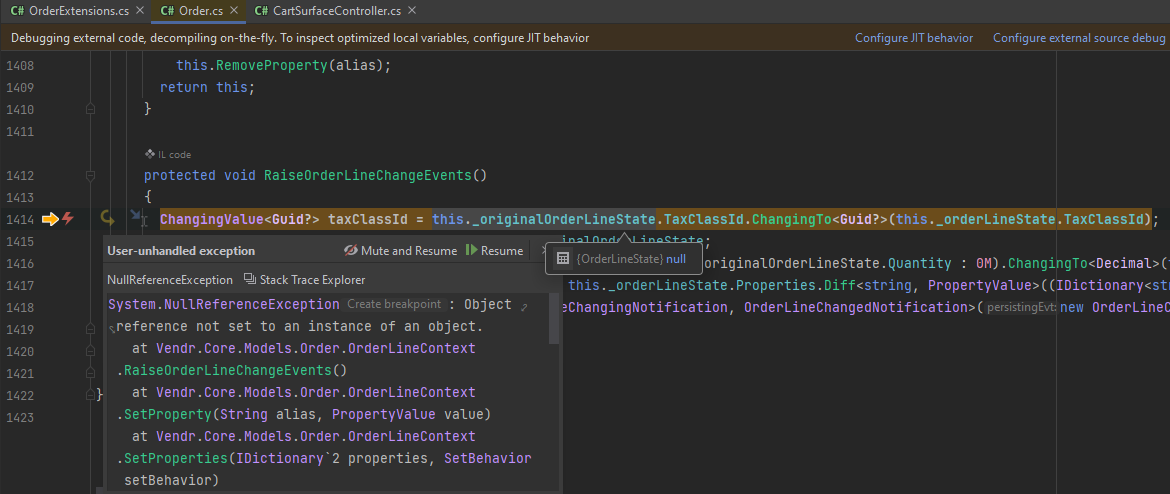Click line number 1423 in gutter

coord(20,416)
